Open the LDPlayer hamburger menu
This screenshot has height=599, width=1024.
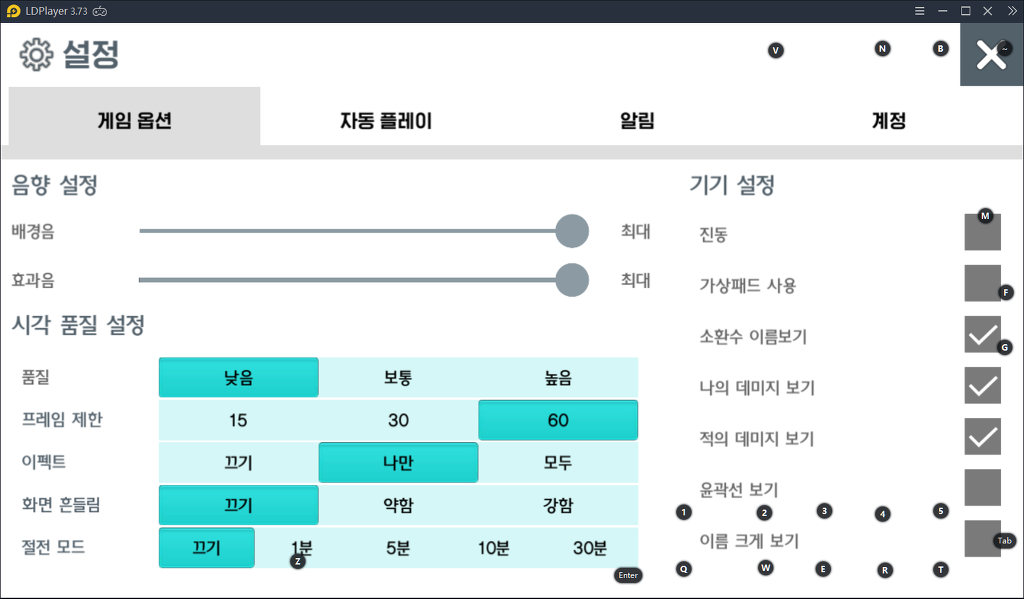(x=919, y=11)
